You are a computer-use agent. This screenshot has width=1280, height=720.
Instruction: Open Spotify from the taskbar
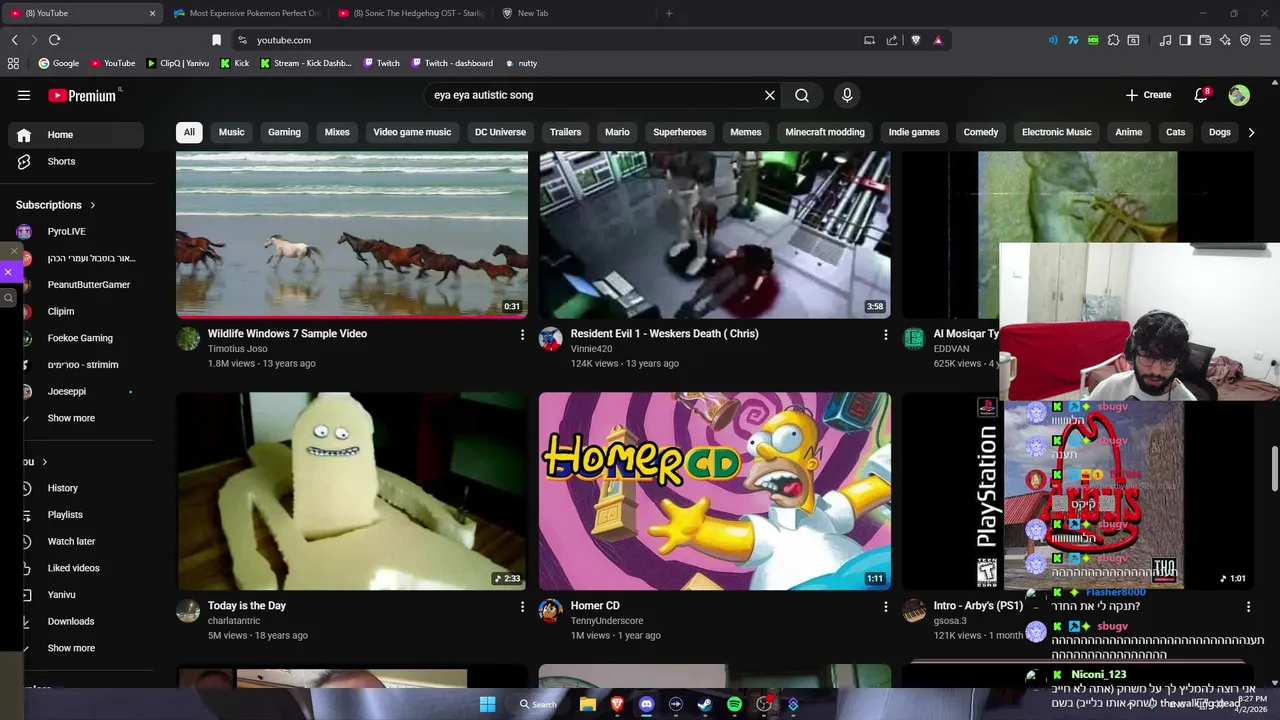tap(734, 705)
